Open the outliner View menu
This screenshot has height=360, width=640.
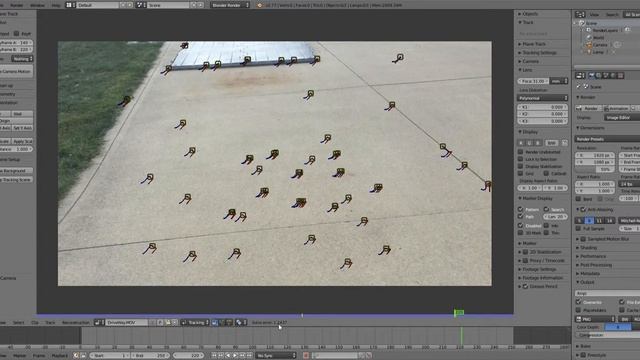[x=594, y=14]
